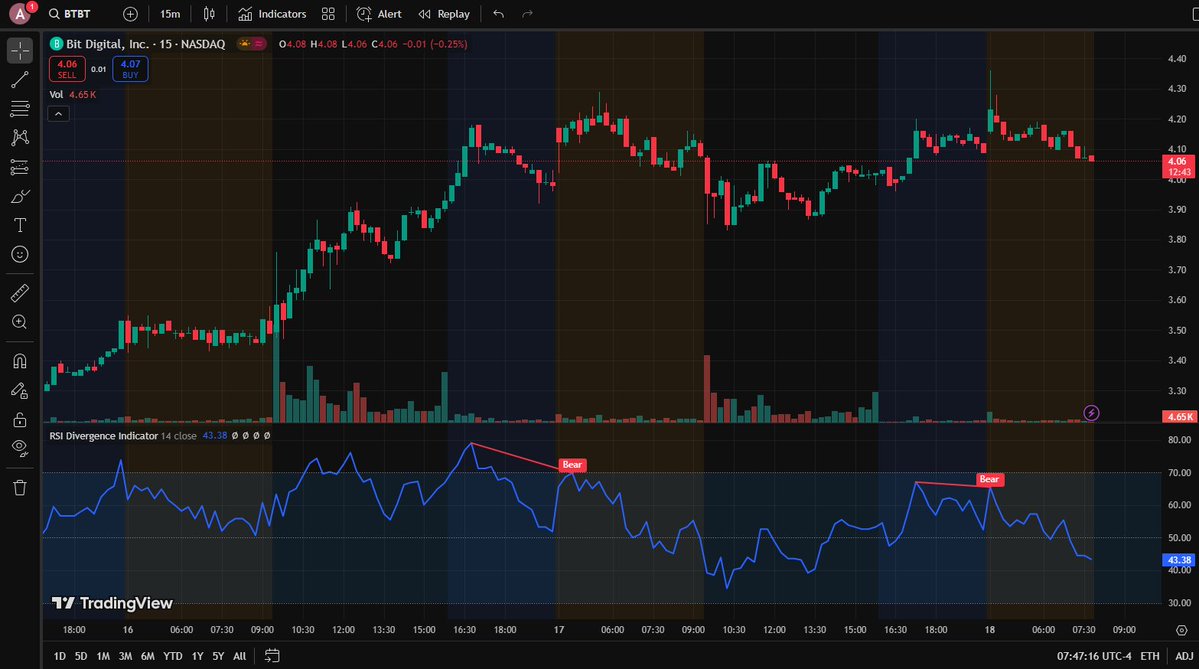Create a new Alert
This screenshot has width=1199, height=669.
pyautogui.click(x=379, y=14)
